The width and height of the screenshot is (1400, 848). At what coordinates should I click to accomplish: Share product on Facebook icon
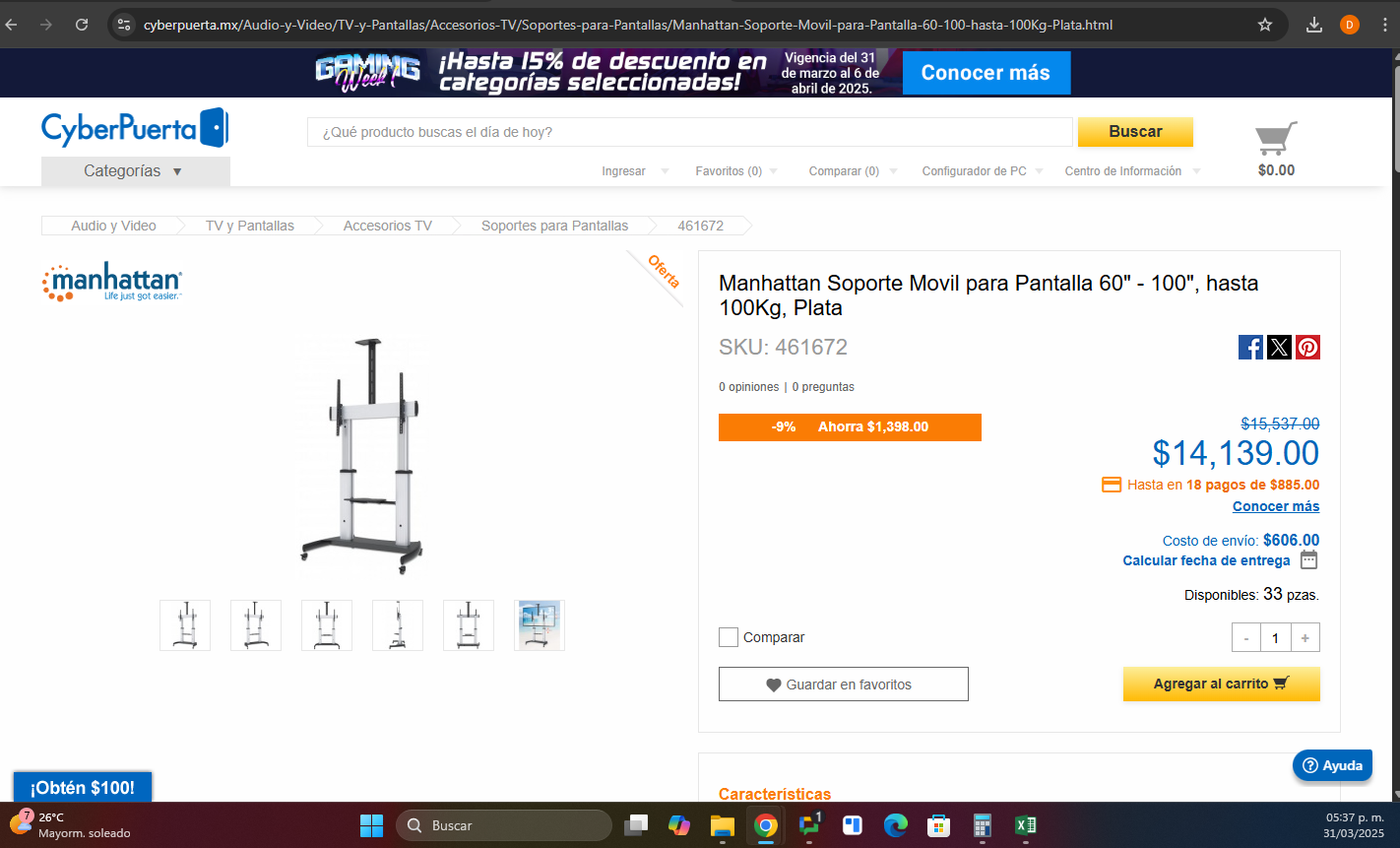(1250, 347)
